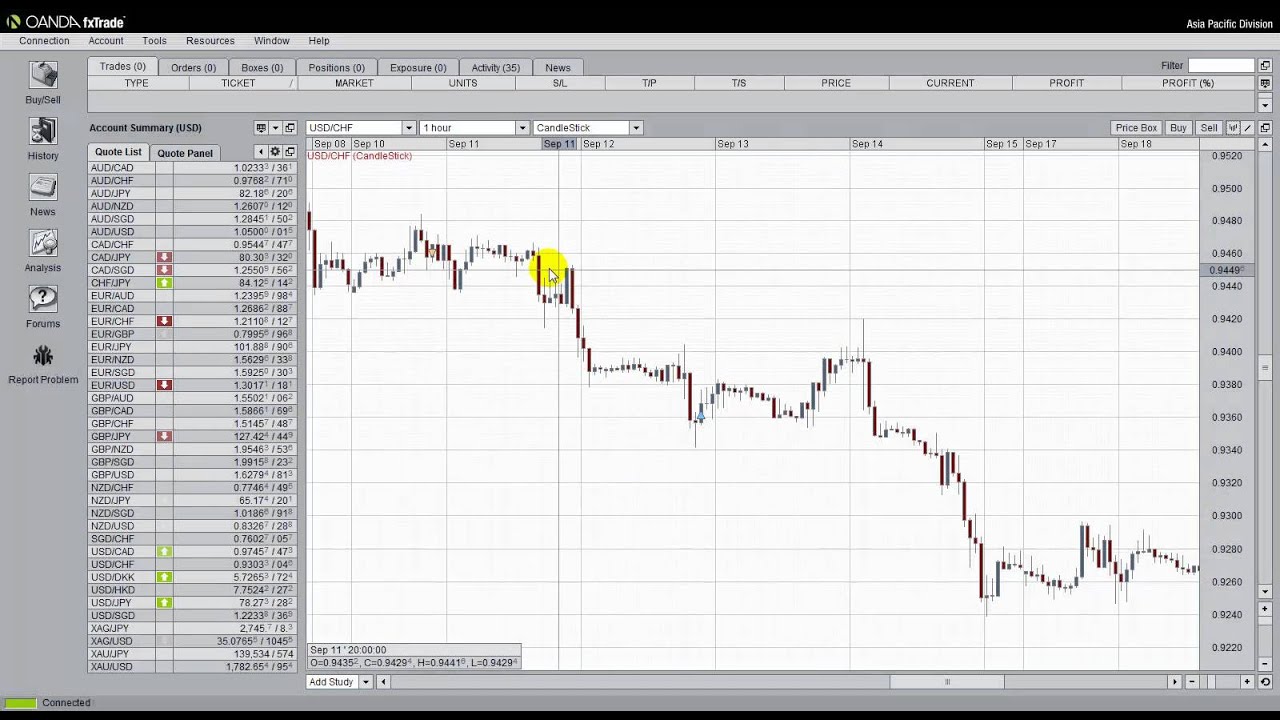Zoom in chart with plus button
The width and height of the screenshot is (1280, 720).
click(x=1247, y=682)
